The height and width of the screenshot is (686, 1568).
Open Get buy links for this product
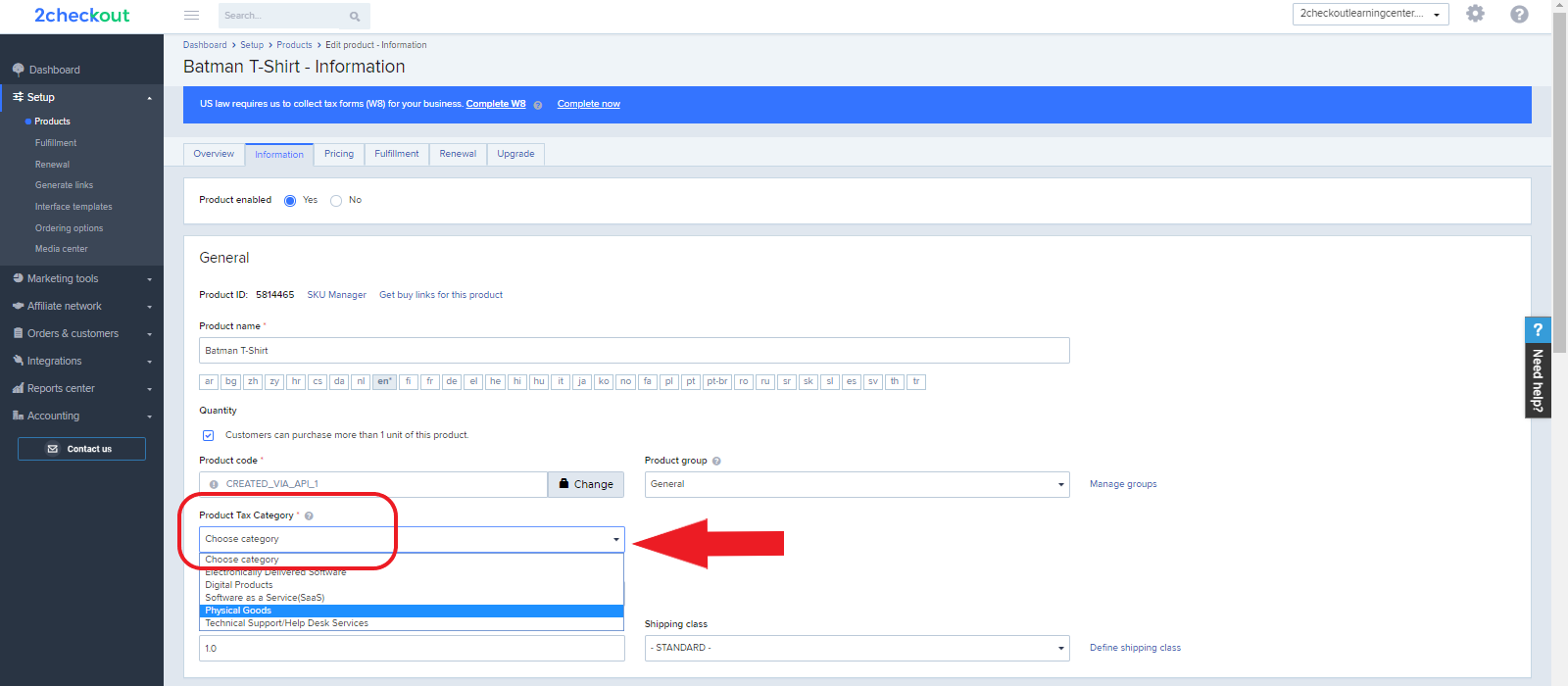click(441, 295)
